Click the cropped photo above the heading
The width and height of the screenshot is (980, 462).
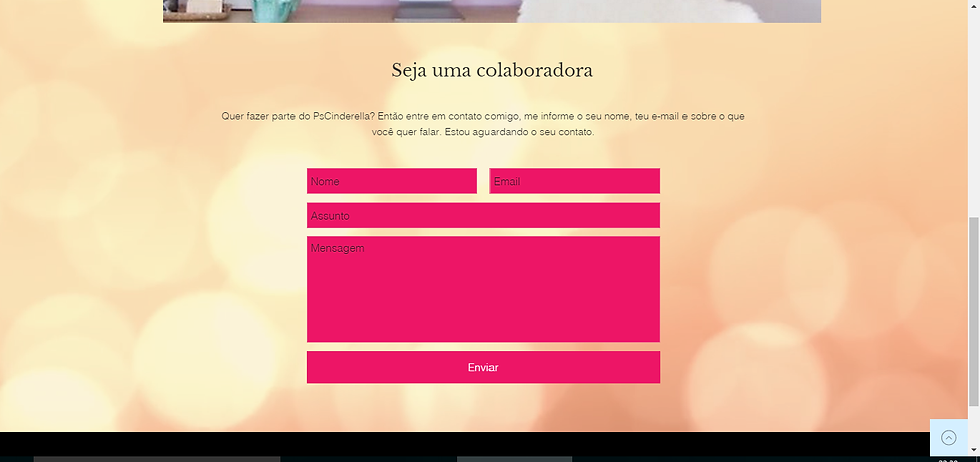click(x=492, y=11)
